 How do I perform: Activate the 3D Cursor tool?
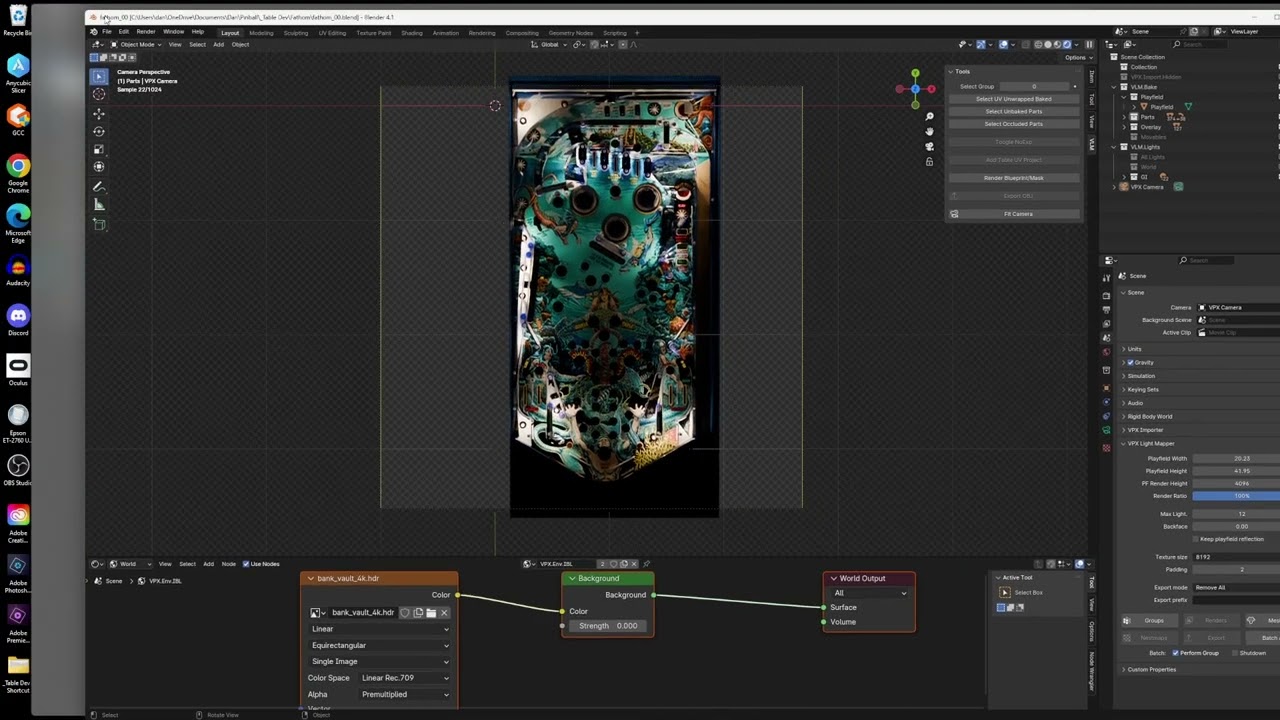[99, 94]
